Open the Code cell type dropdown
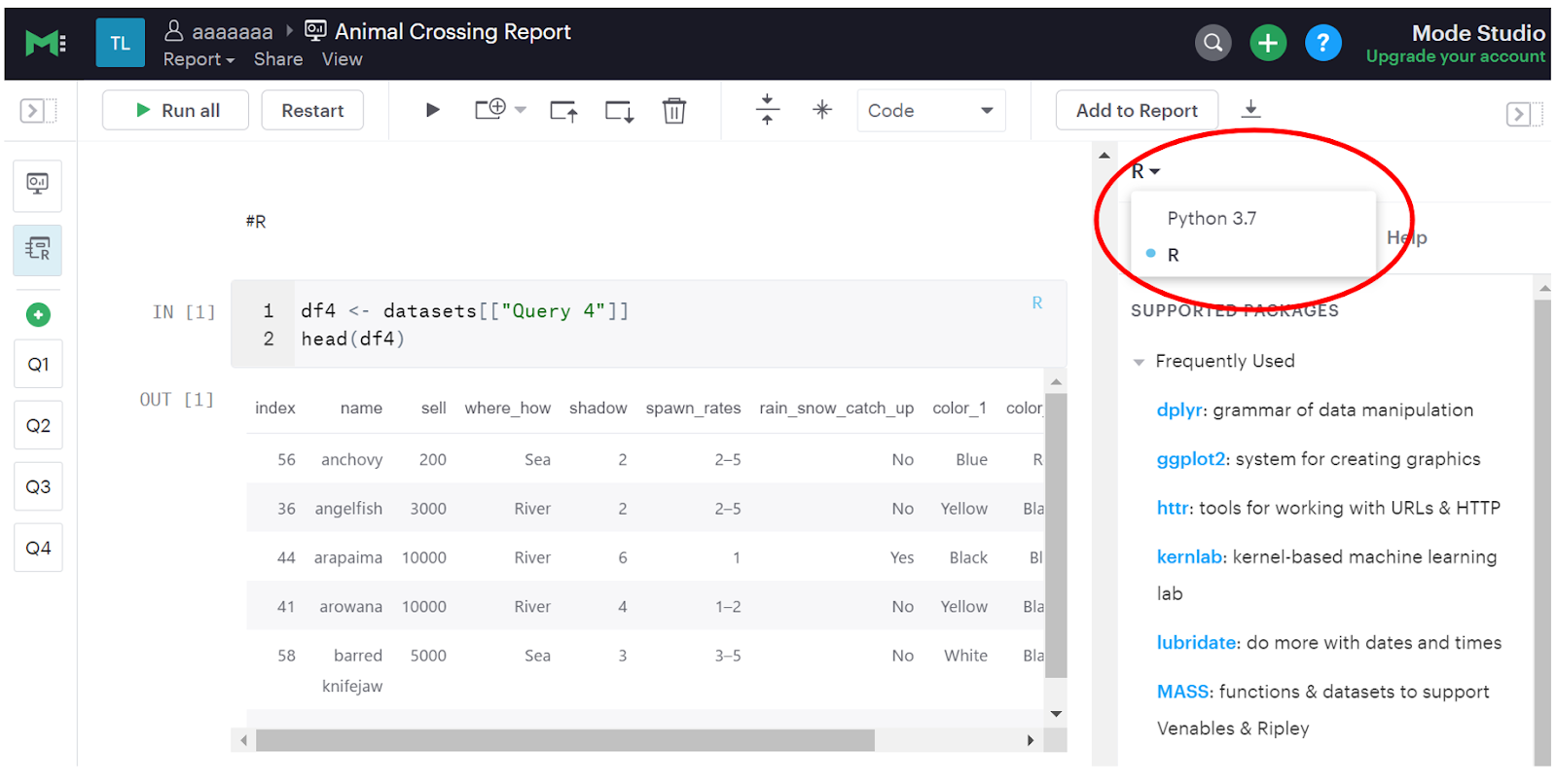The image size is (1557, 784). tap(930, 110)
